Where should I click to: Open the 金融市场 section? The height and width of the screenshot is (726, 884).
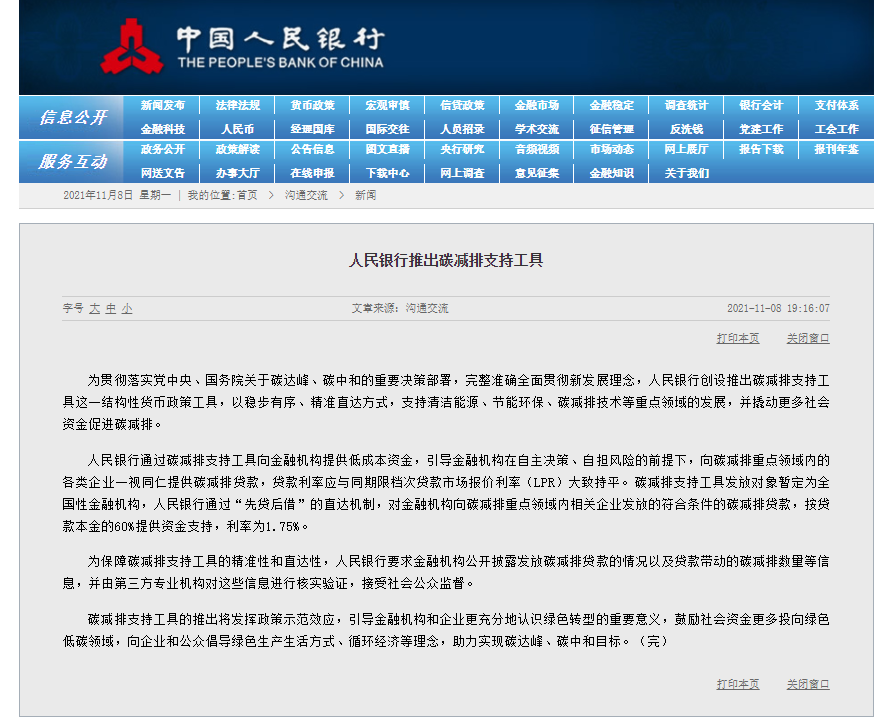tap(537, 105)
